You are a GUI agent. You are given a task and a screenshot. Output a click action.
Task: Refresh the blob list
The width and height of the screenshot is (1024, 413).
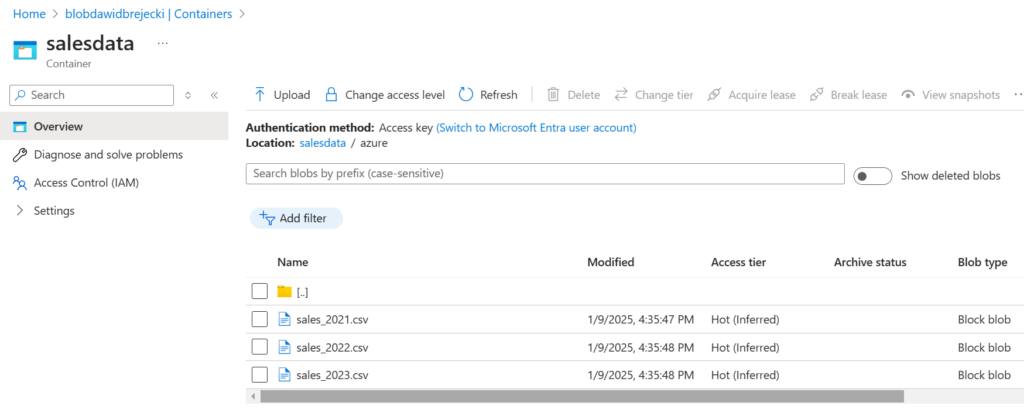tap(466, 95)
